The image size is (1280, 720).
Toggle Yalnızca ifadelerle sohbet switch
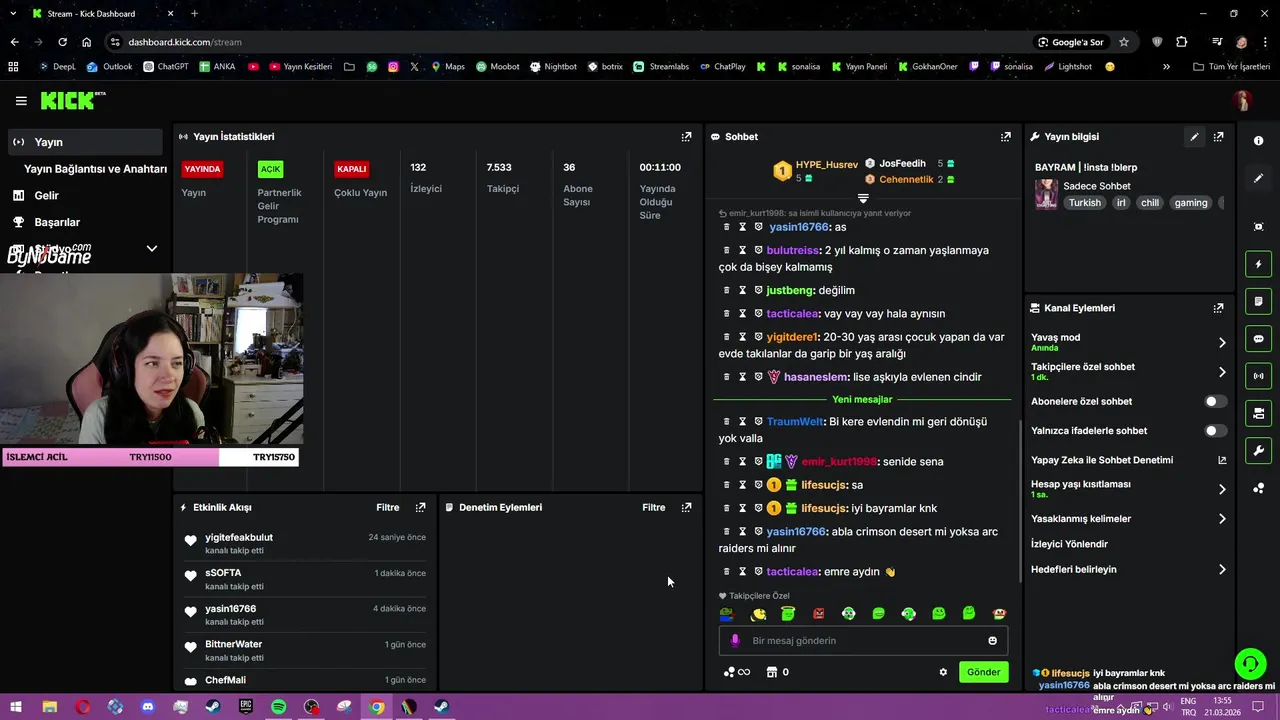pos(1215,431)
